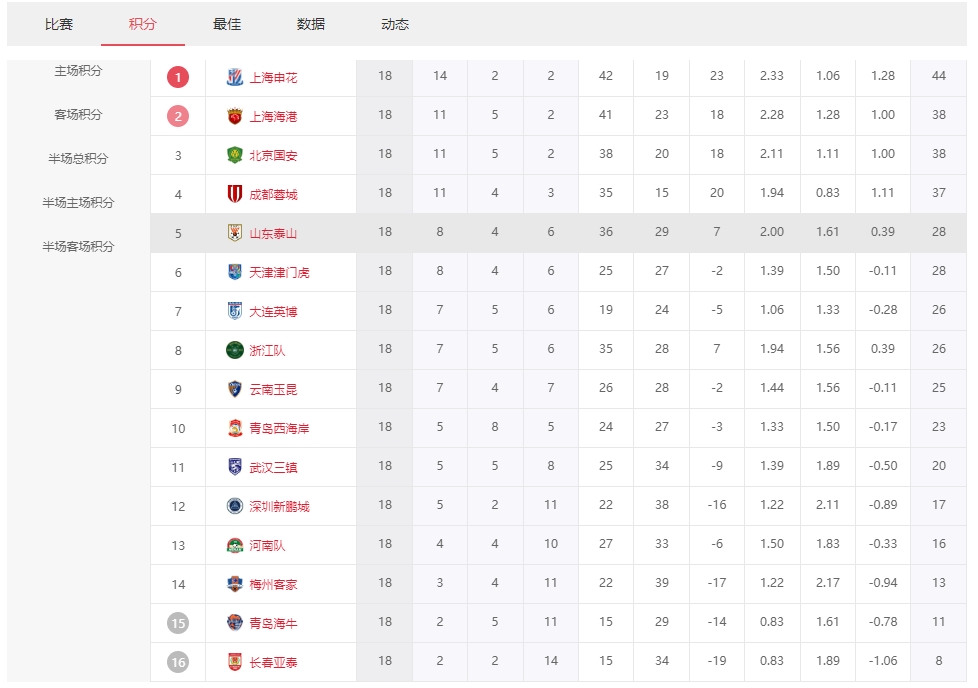
Task: Select 客场积分 away standings filter
Action: [78, 115]
